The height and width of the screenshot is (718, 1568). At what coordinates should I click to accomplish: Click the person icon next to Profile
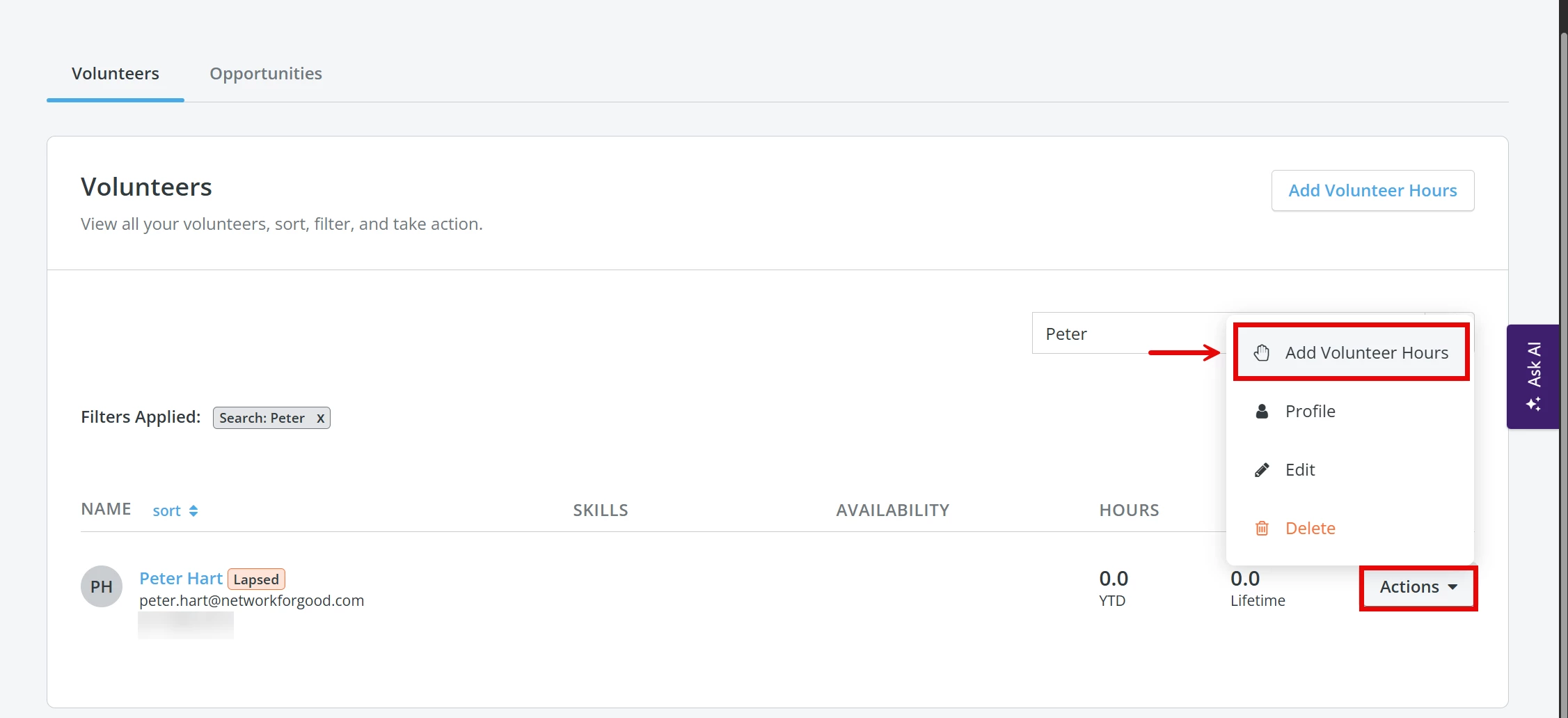[x=1262, y=411]
